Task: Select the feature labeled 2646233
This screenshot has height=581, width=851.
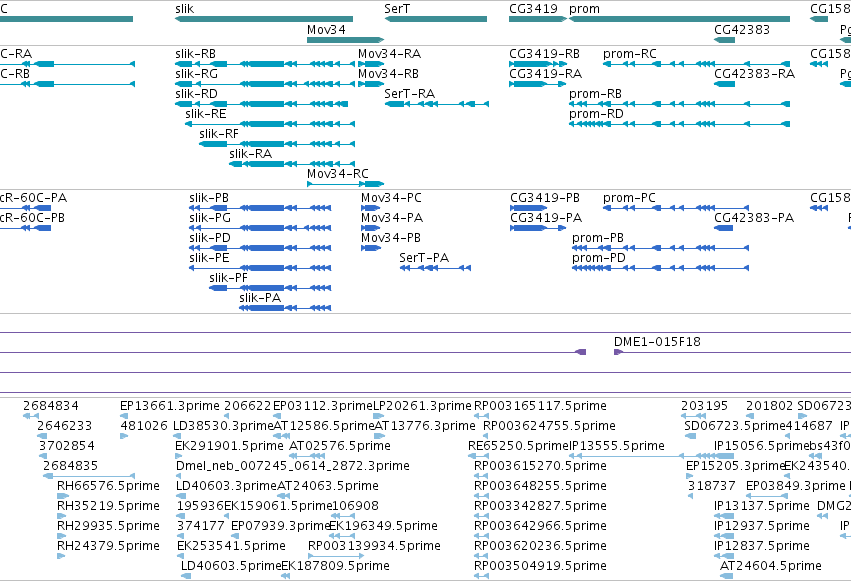Action: coord(65,426)
